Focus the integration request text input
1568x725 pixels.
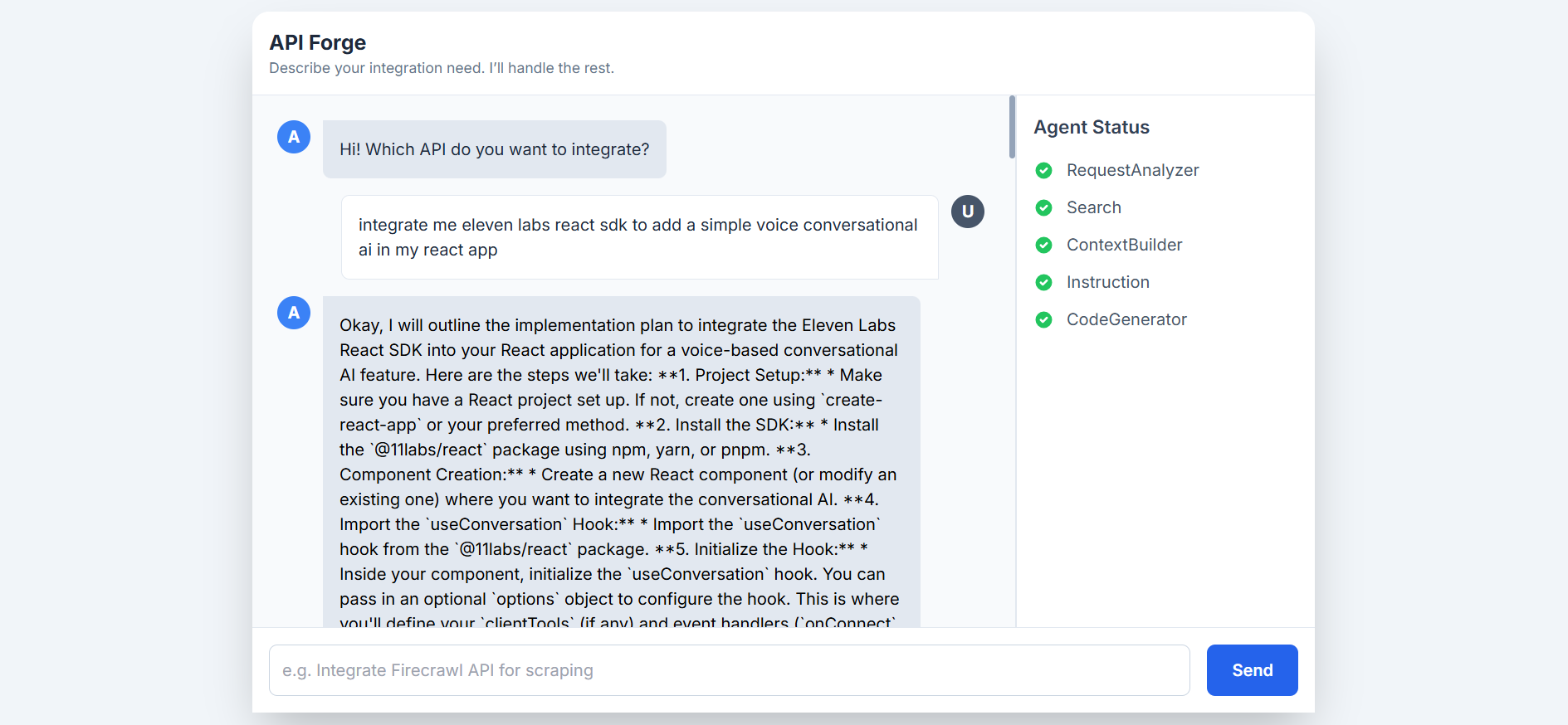tap(729, 670)
